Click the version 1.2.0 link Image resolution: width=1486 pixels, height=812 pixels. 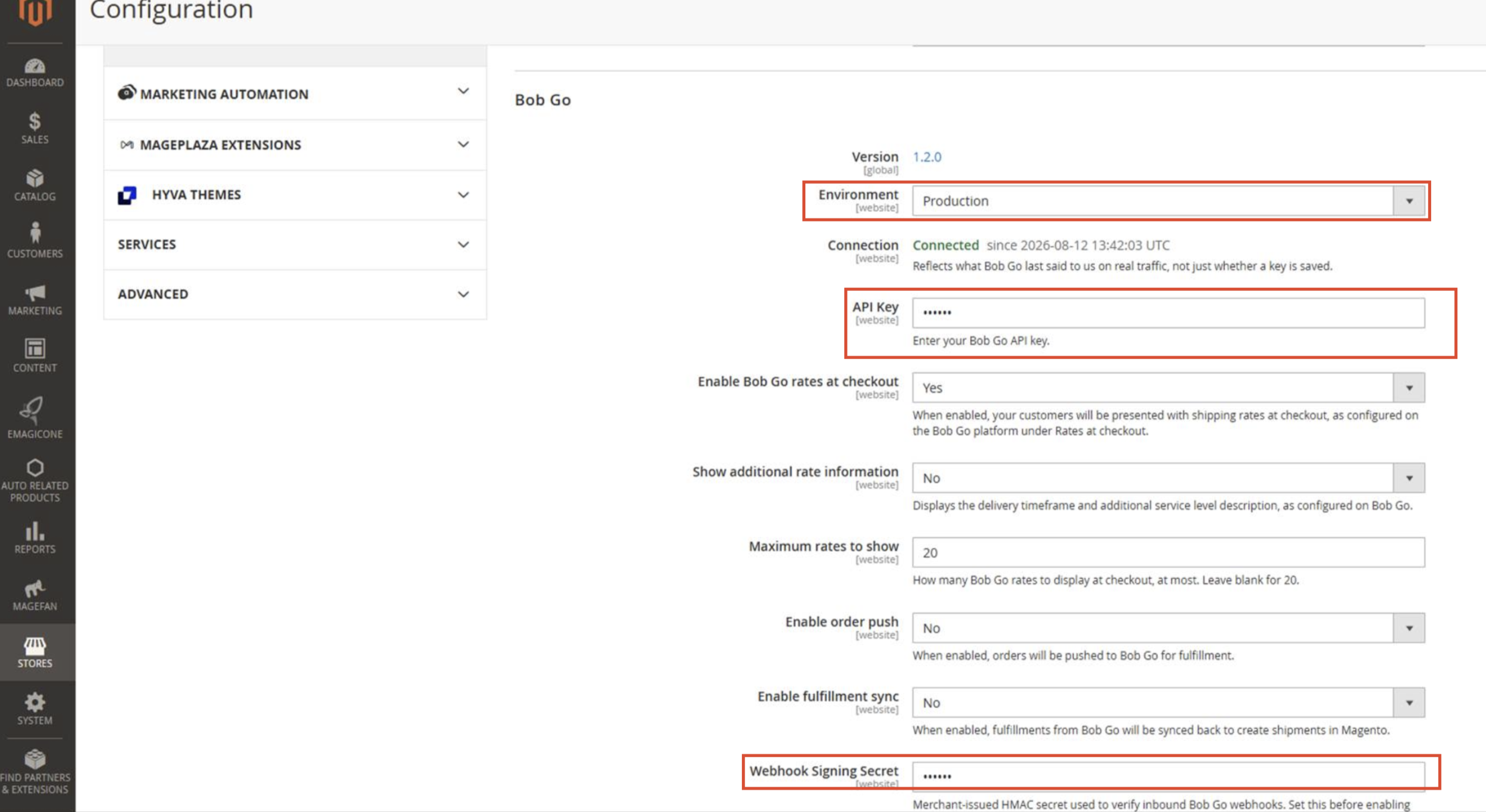(x=926, y=157)
